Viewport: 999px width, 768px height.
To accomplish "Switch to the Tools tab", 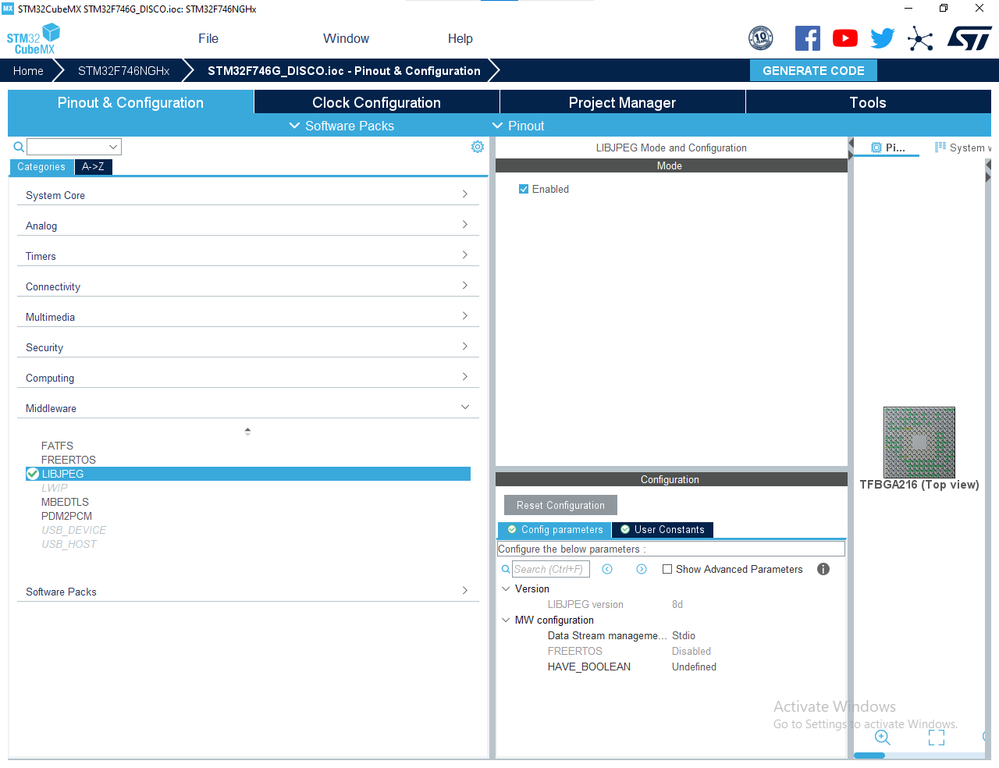I will 868,103.
